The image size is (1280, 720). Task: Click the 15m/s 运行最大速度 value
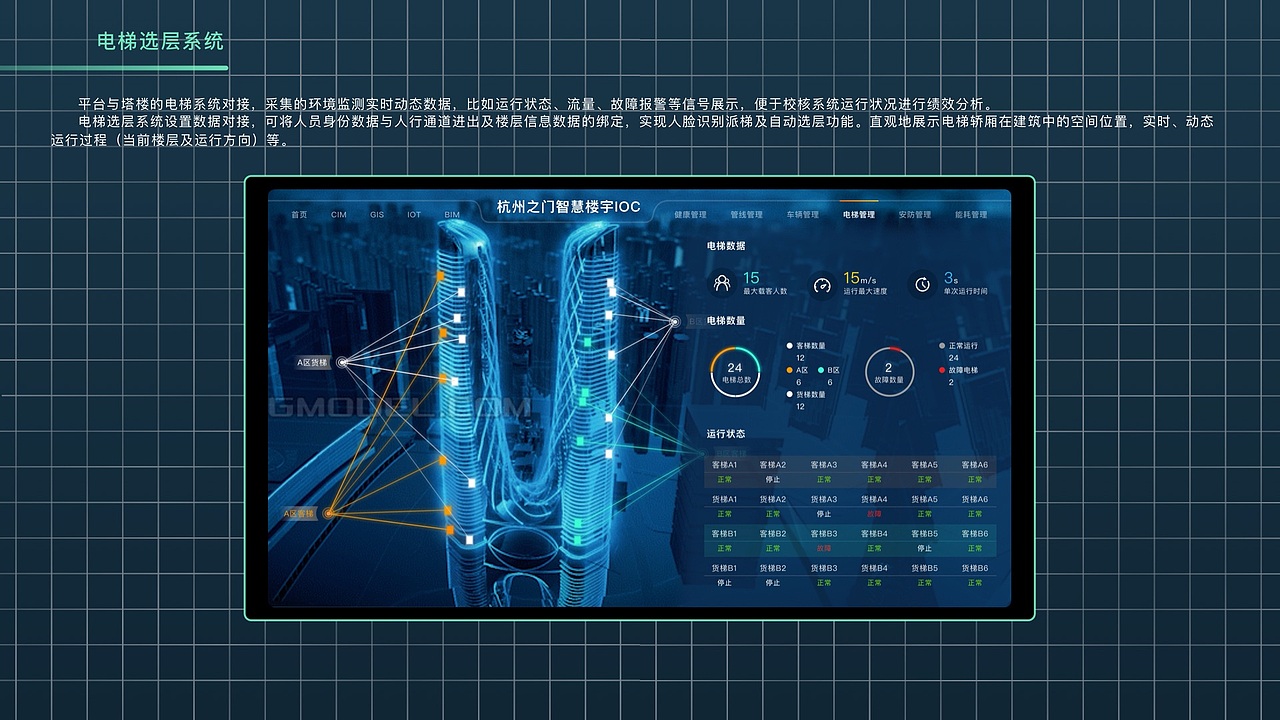coord(860,278)
